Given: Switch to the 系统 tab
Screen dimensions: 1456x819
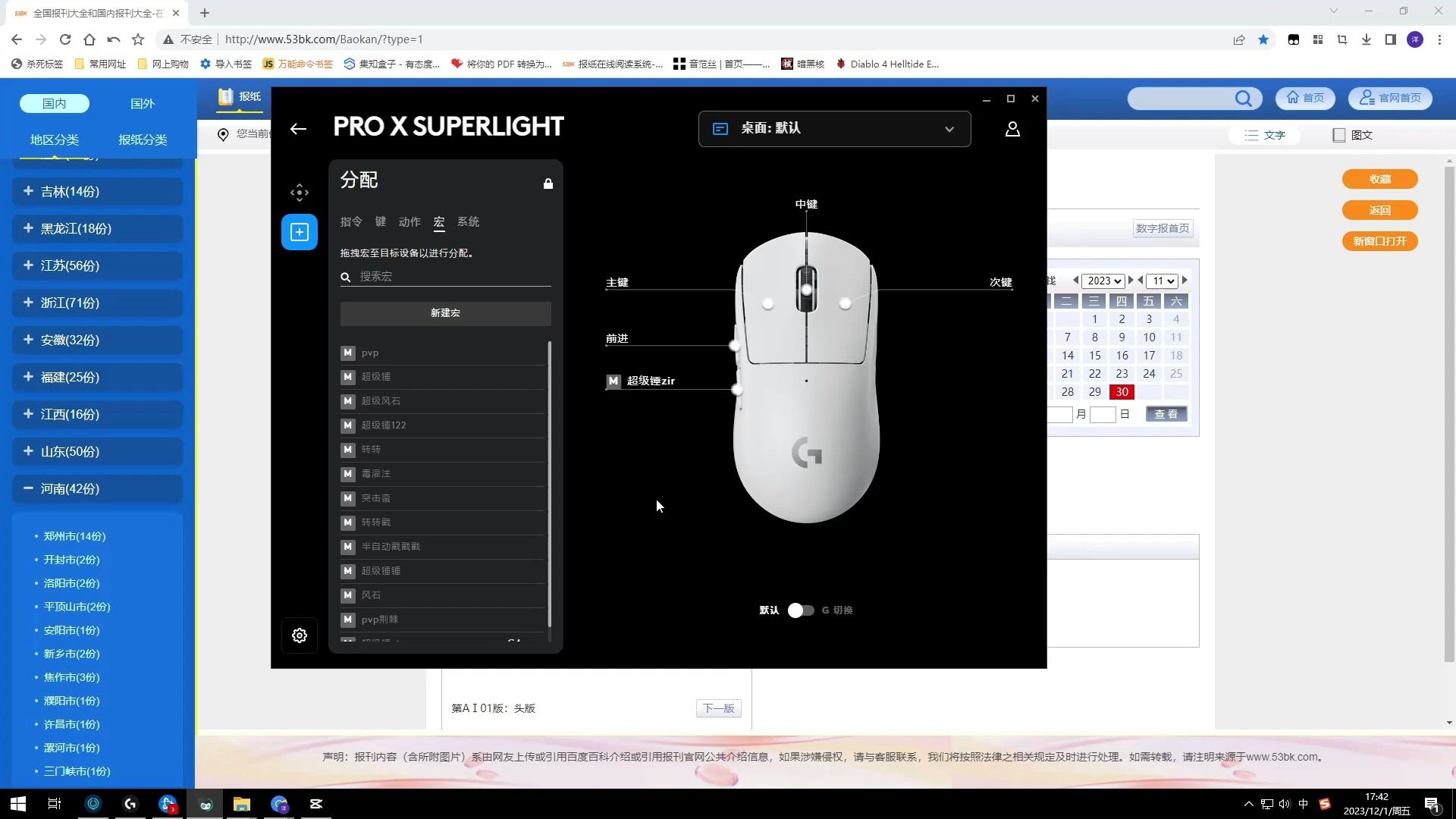Looking at the screenshot, I should click(468, 222).
